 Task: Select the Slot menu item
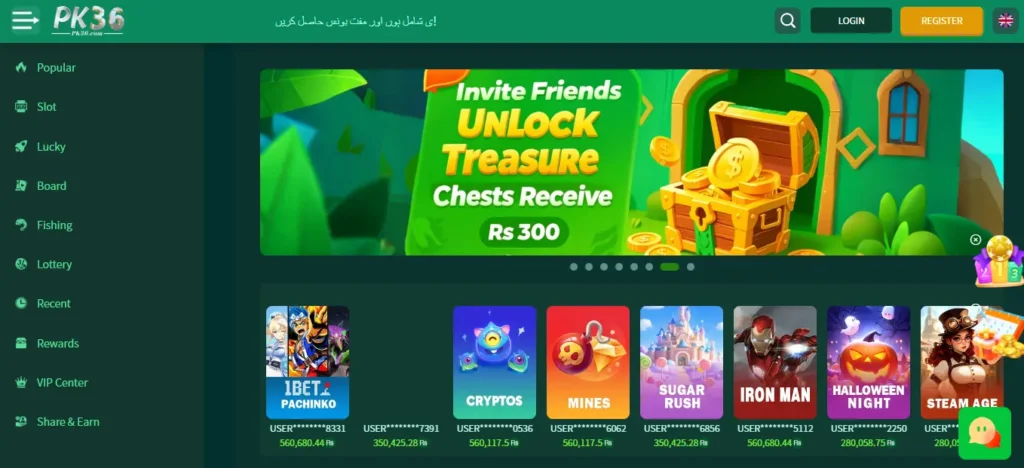tap(46, 107)
